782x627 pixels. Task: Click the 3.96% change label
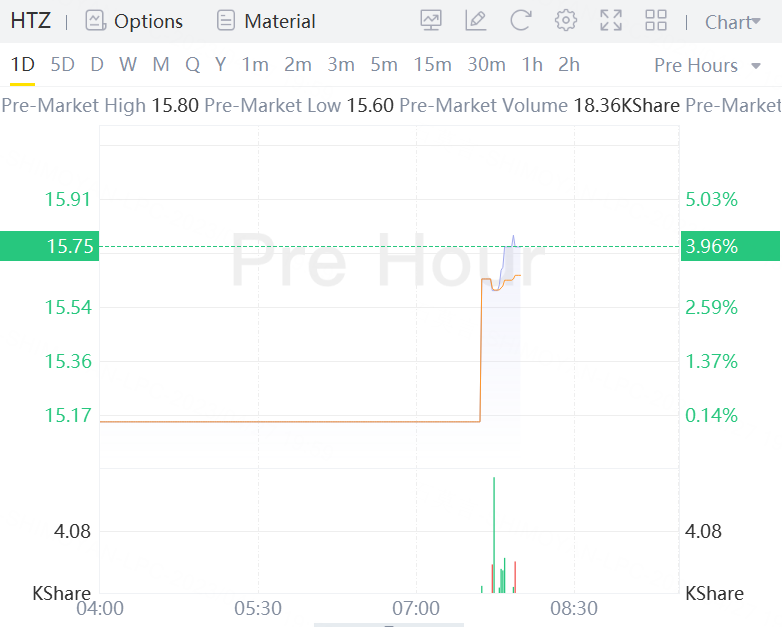711,246
